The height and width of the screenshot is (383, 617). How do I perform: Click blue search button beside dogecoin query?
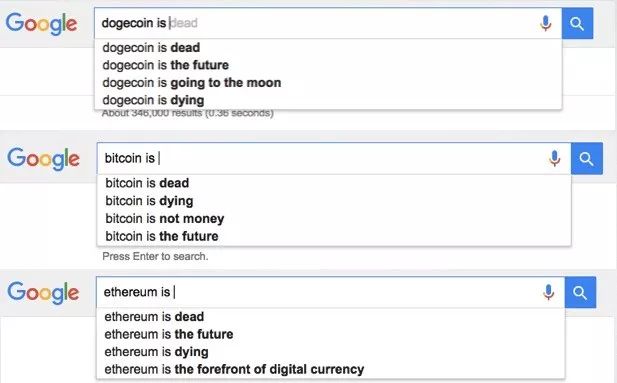pyautogui.click(x=577, y=24)
